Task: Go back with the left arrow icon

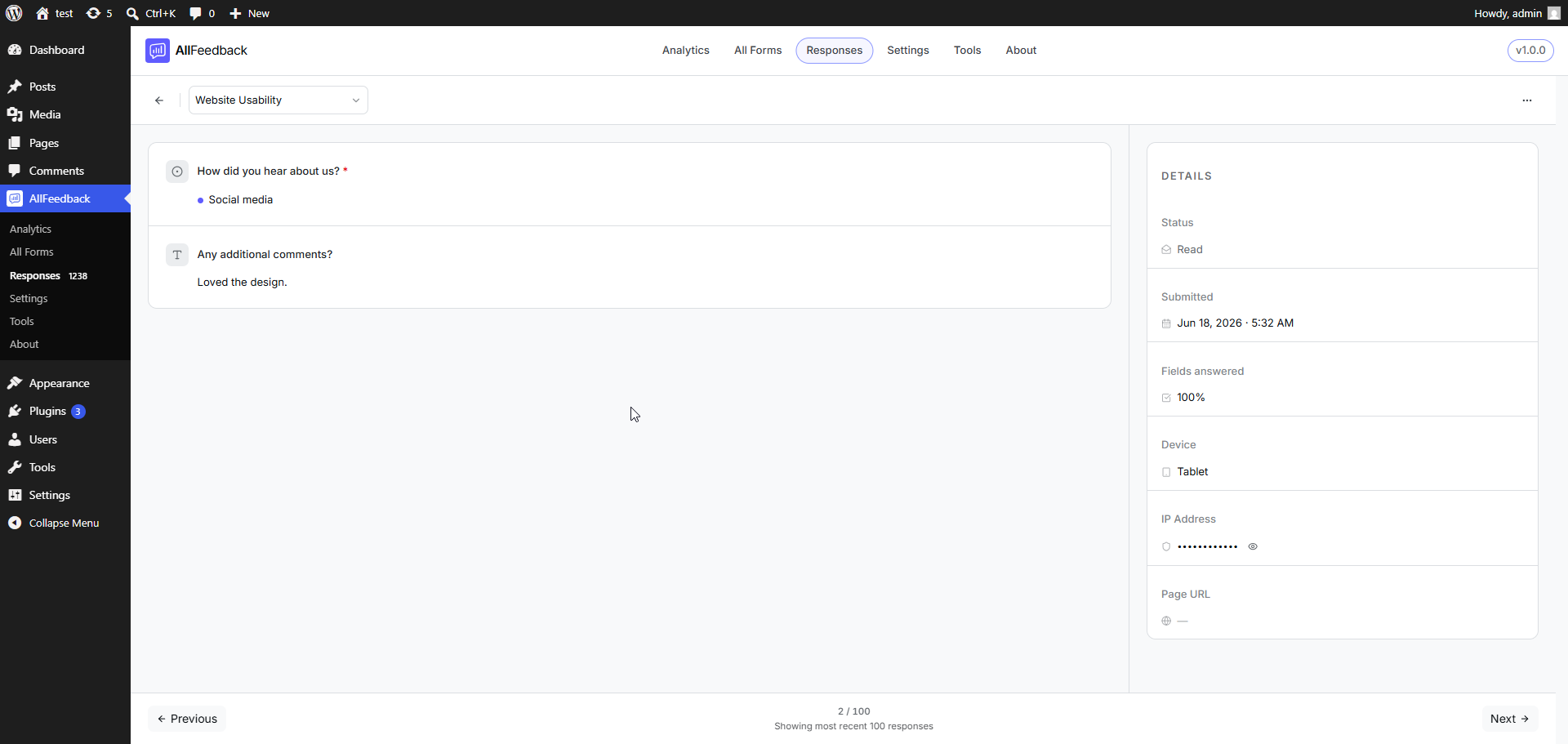Action: point(159,100)
